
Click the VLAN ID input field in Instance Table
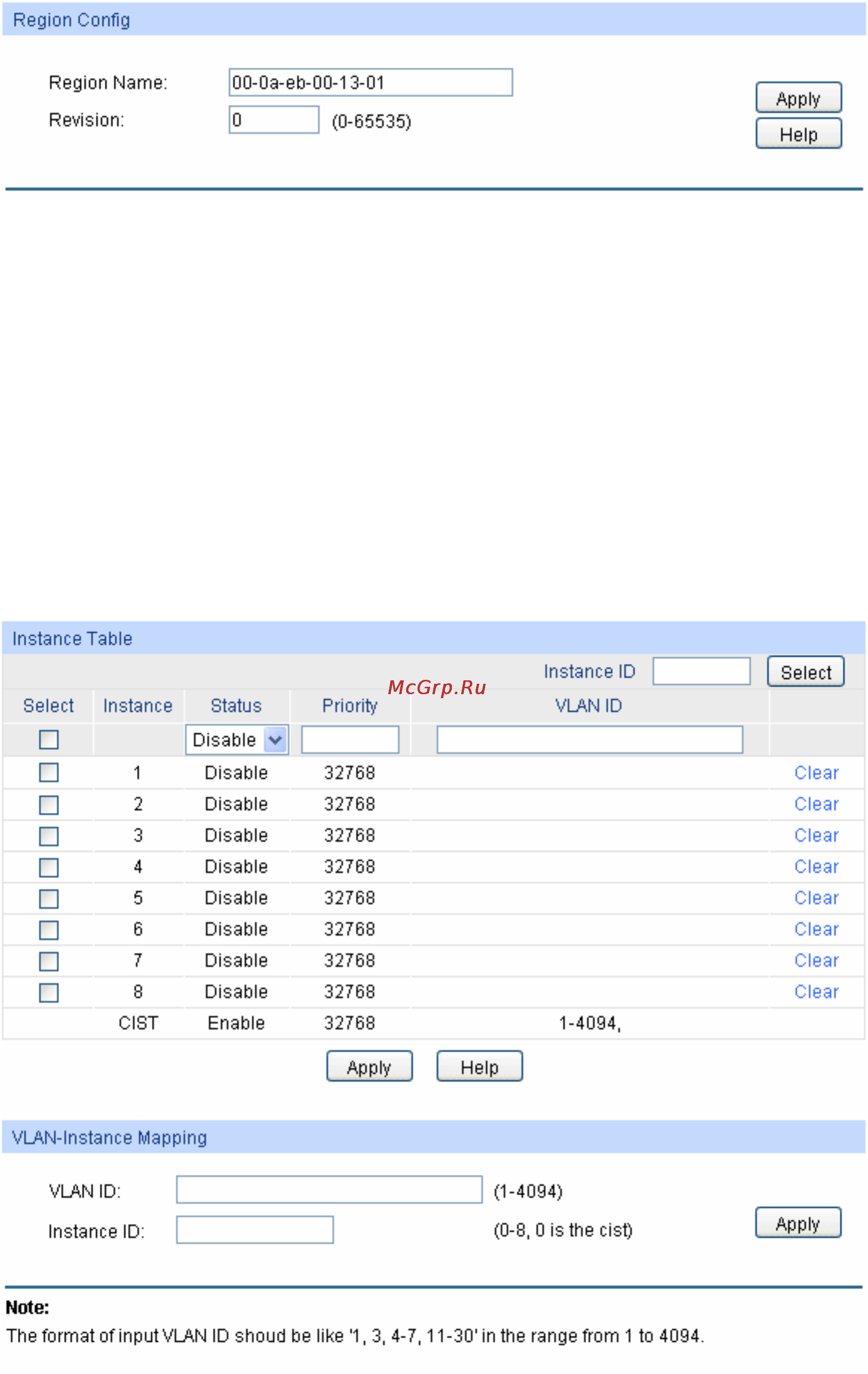pyautogui.click(x=590, y=740)
